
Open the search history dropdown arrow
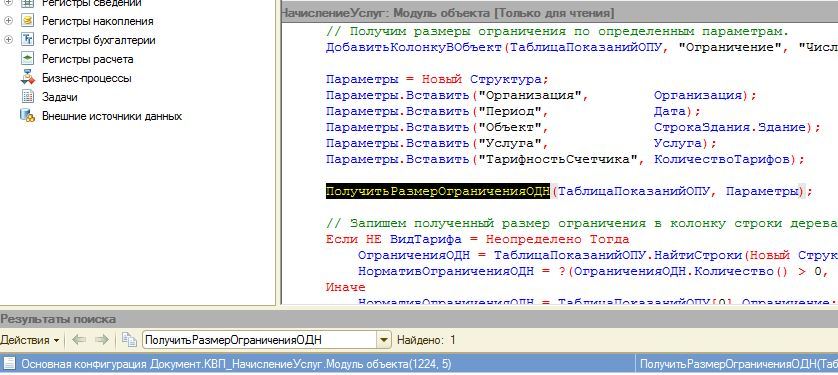384,340
